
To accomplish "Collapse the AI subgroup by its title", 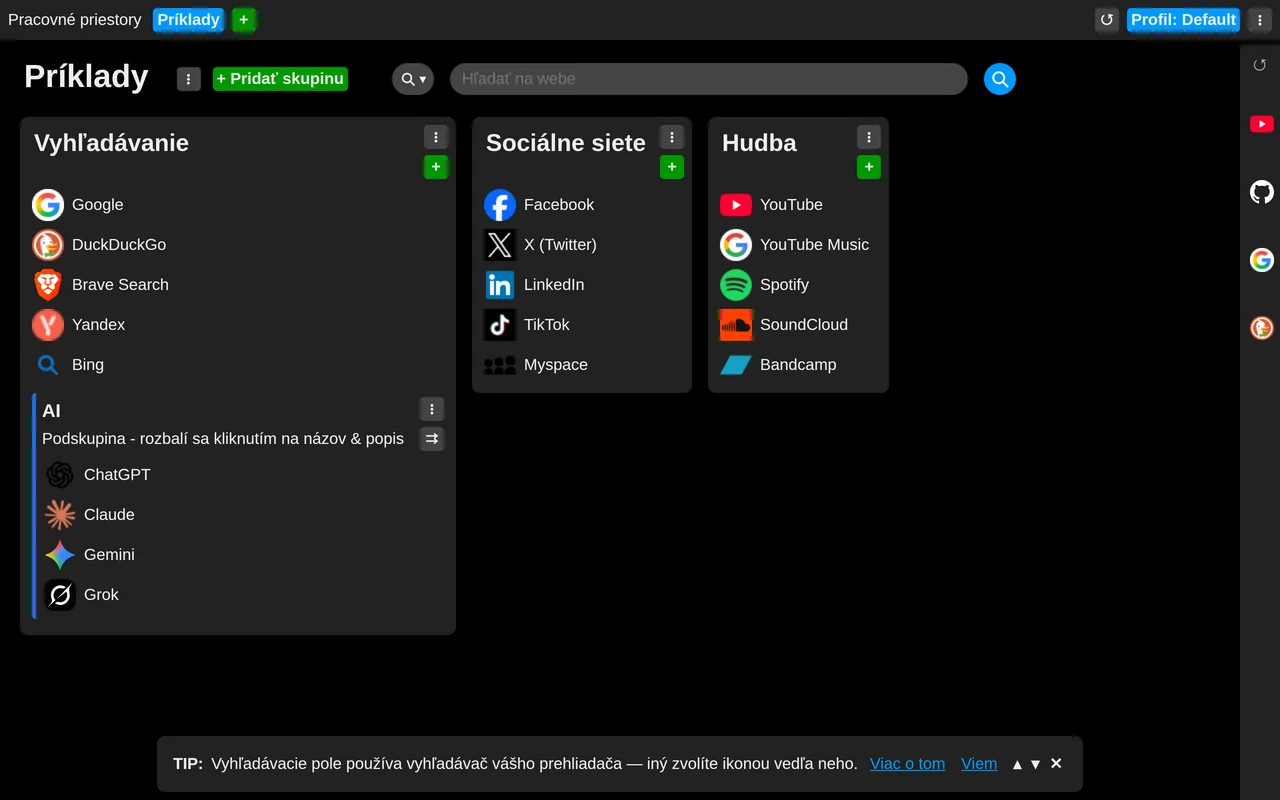I will [x=52, y=411].
